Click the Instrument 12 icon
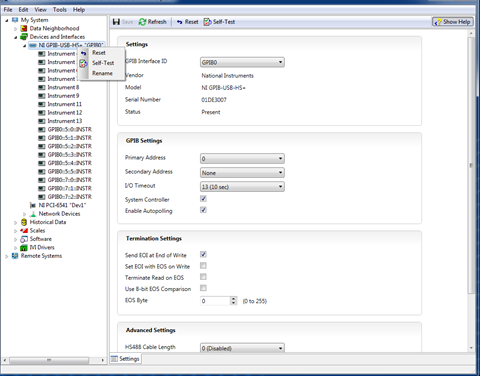 [42, 113]
